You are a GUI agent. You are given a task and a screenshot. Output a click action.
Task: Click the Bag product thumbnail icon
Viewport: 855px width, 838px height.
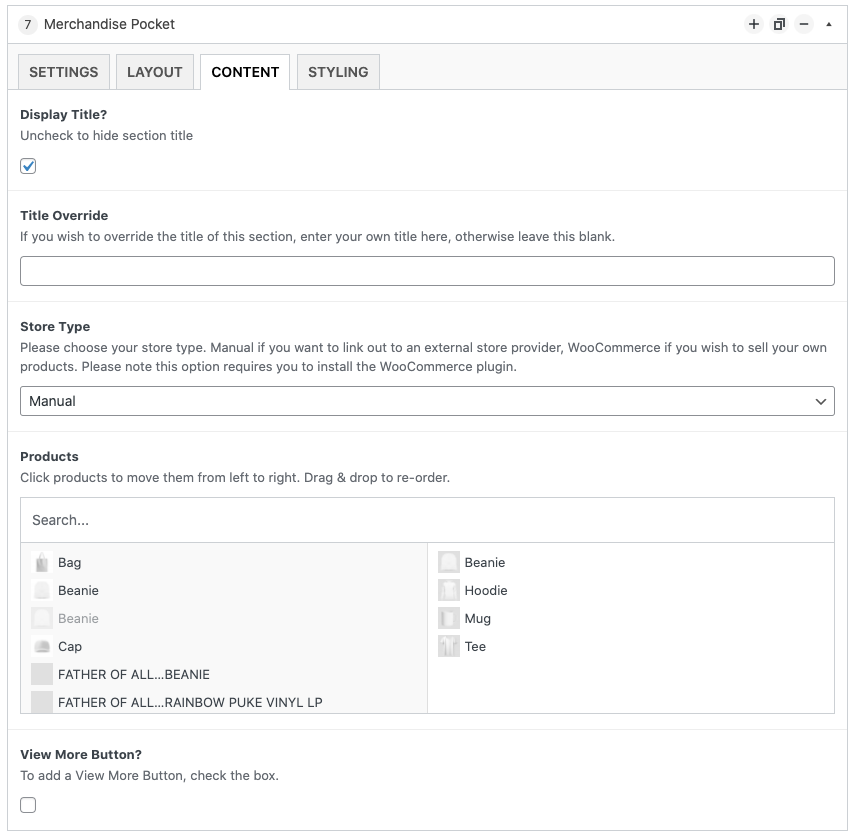click(42, 562)
